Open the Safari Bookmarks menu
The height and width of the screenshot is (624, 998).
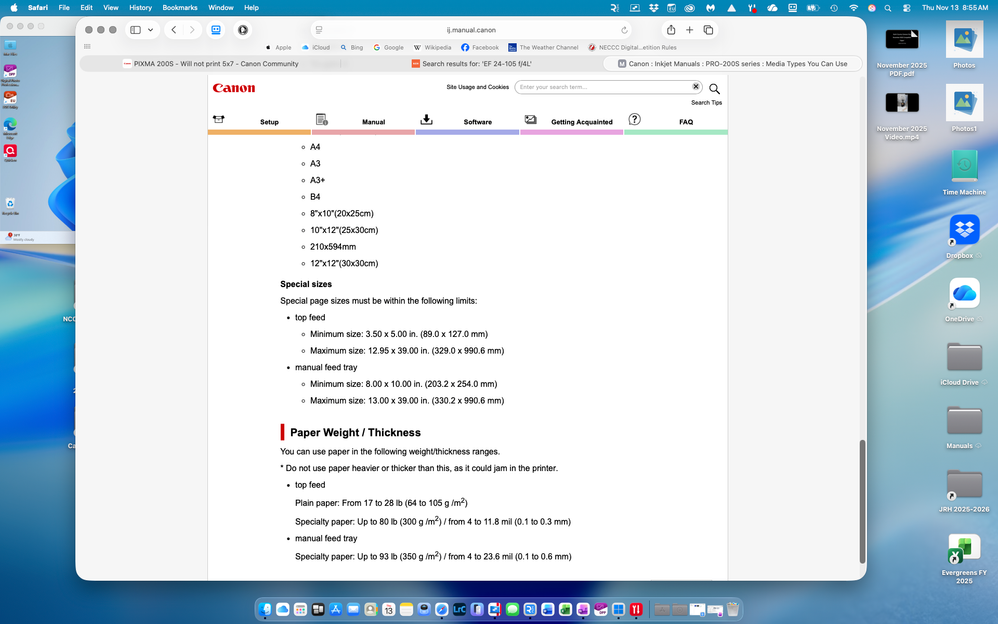[x=180, y=7]
